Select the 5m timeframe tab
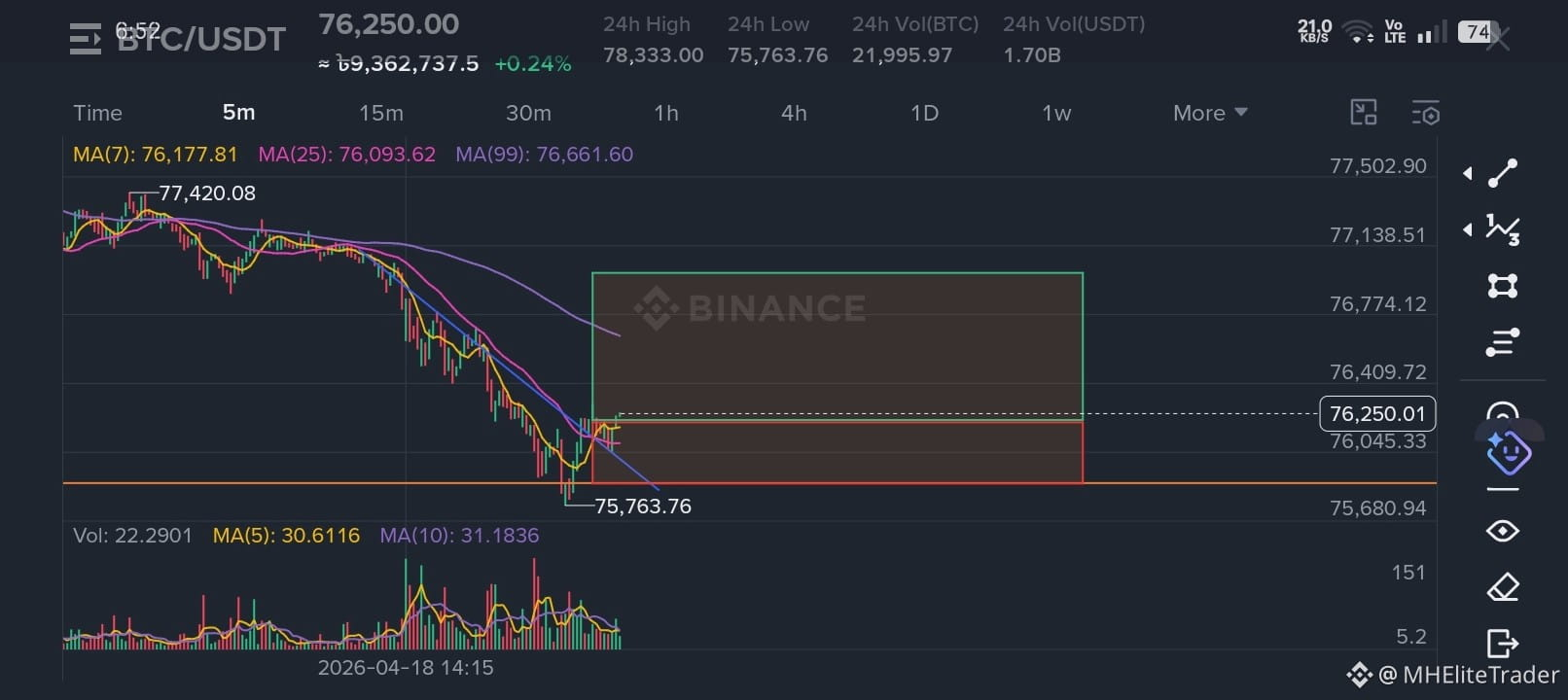 pos(239,113)
